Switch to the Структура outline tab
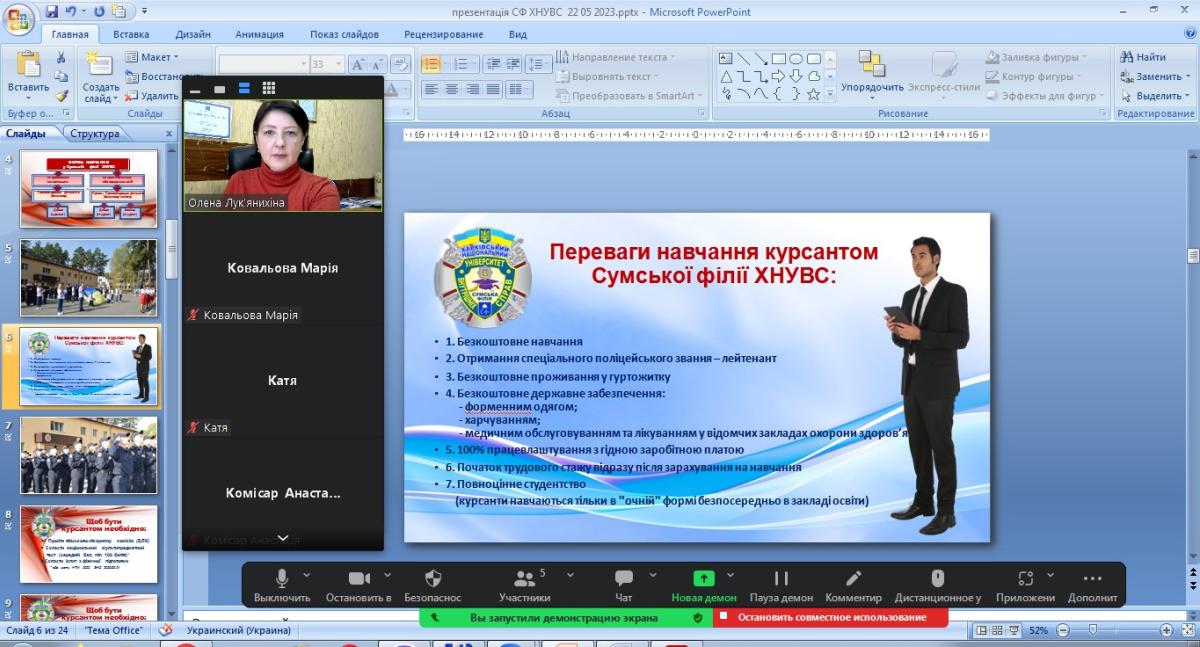The width and height of the screenshot is (1200, 647). [x=95, y=133]
